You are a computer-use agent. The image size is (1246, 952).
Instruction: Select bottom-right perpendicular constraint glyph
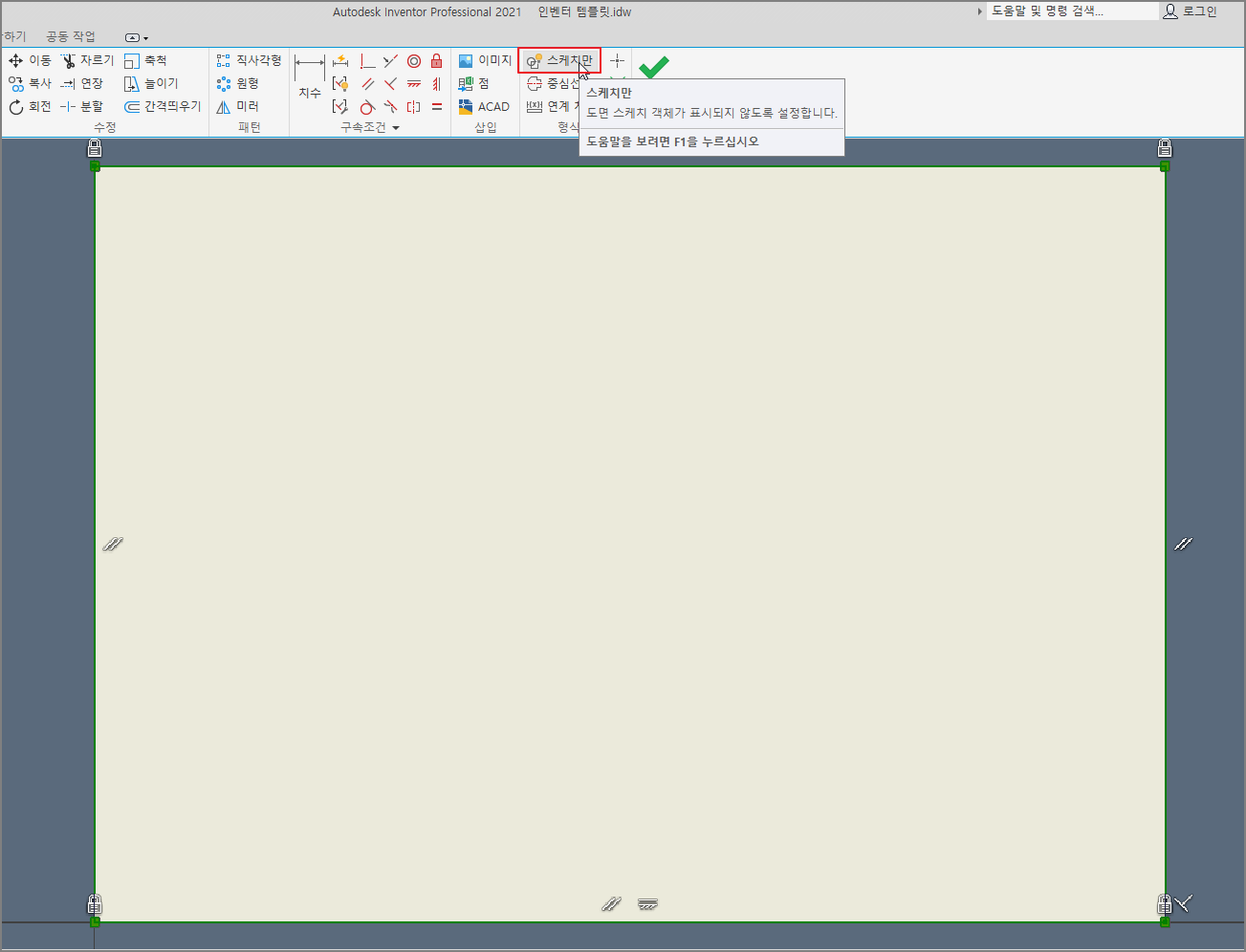[x=1185, y=902]
